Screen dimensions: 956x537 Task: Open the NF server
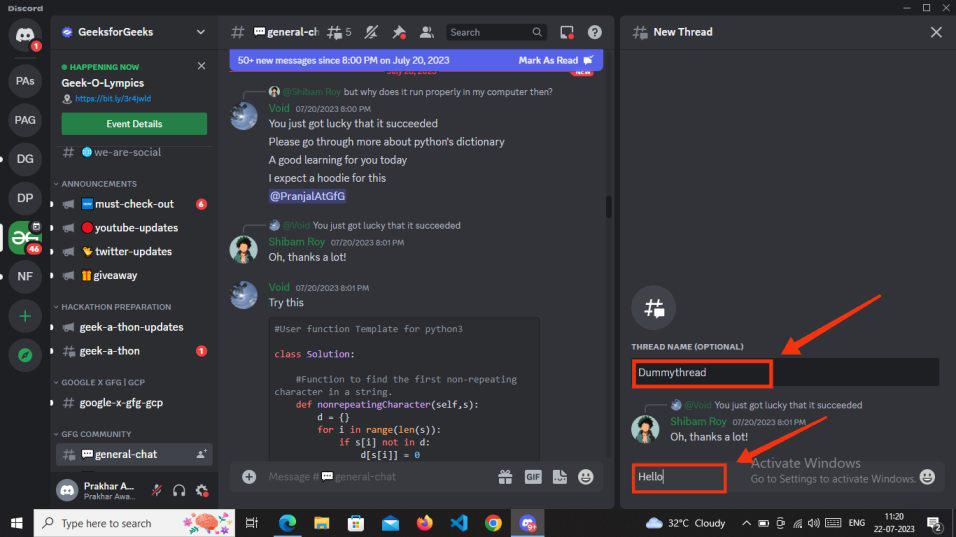pos(25,277)
